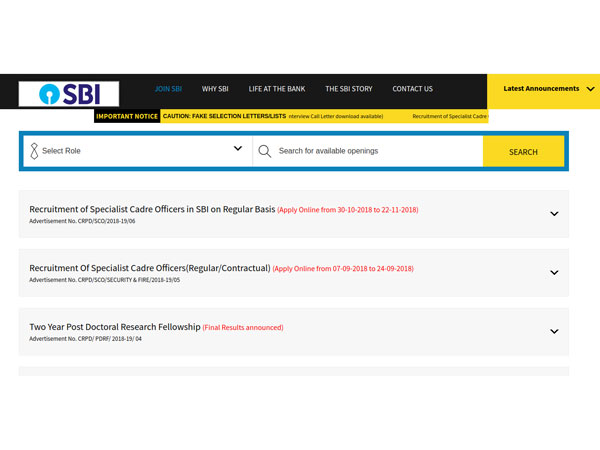
Task: Expand Specialist Cadre Officers Regular/Contractual chevron
Action: (x=554, y=273)
